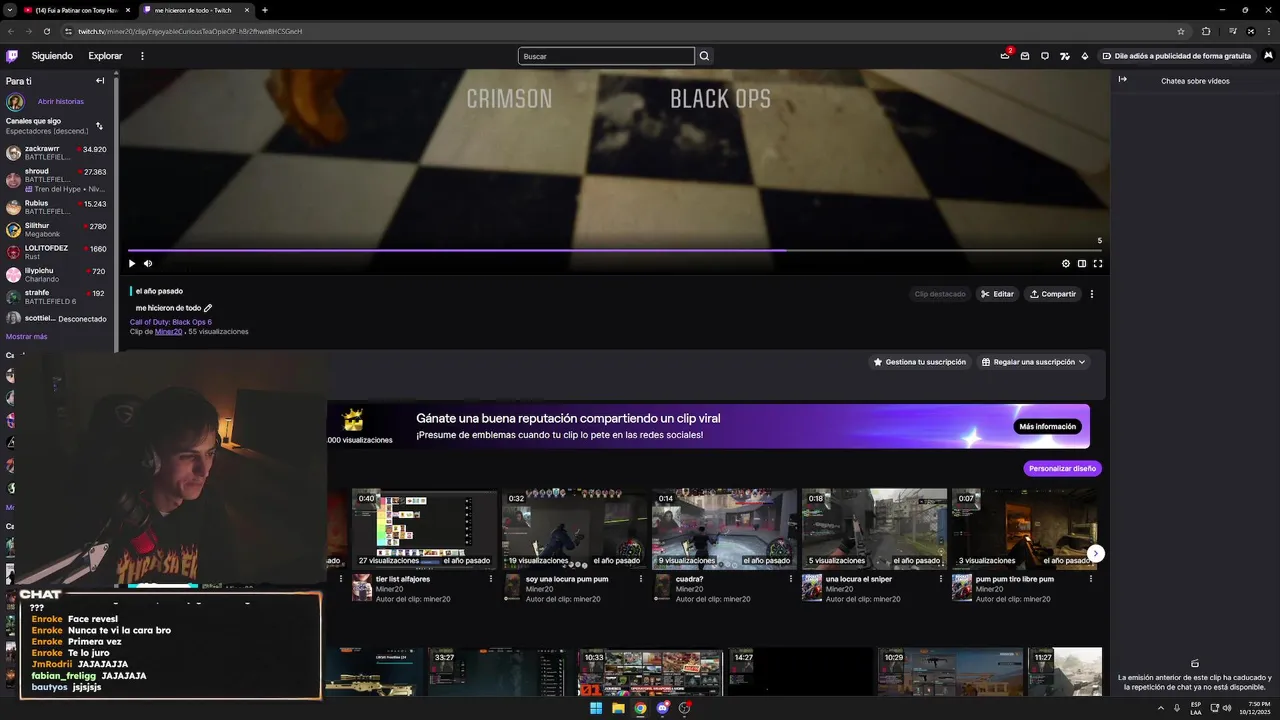This screenshot has height=720, width=1280.
Task: Open Prime loot crown with red badge
Action: (x=1005, y=56)
